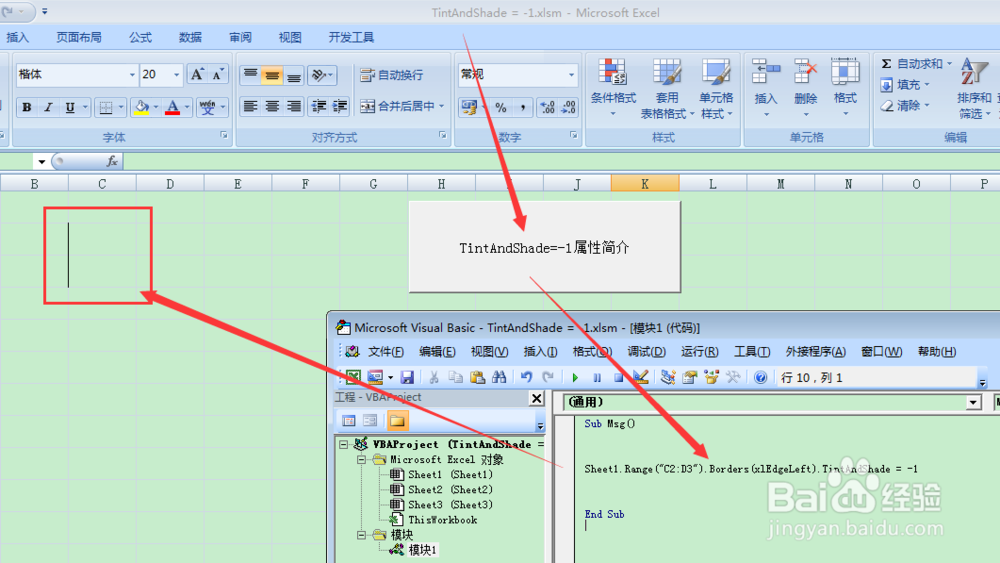Screen dimensions: 1000x563
Task: Open 条件格式 conditional formatting
Action: [613, 88]
